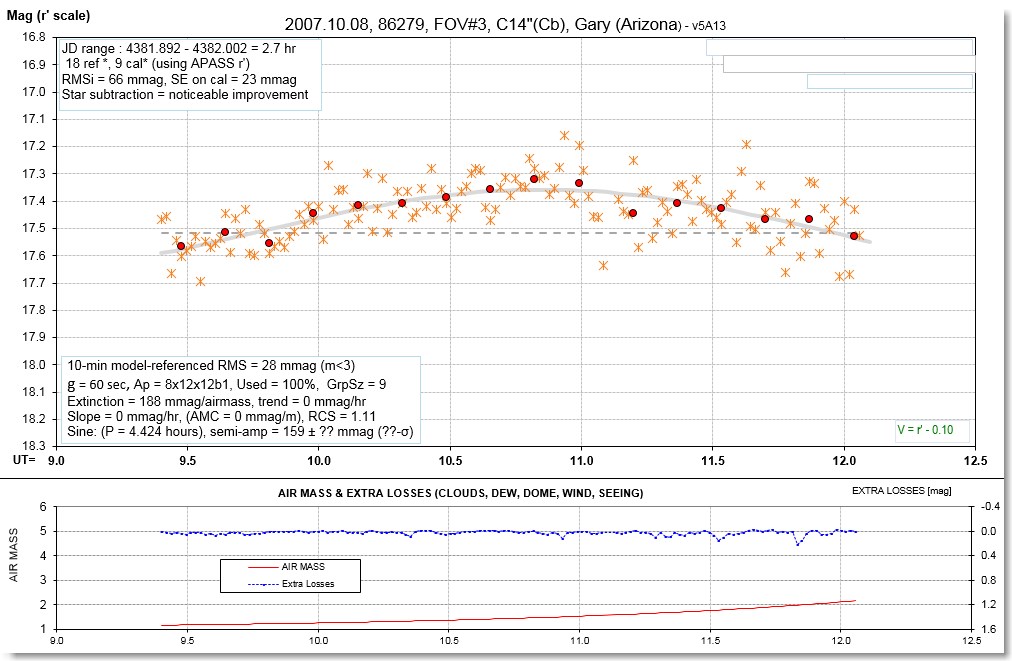This screenshot has width=1012, height=661.
Task: Select the lowest orange asterisk near UT 9.55
Action: [201, 281]
